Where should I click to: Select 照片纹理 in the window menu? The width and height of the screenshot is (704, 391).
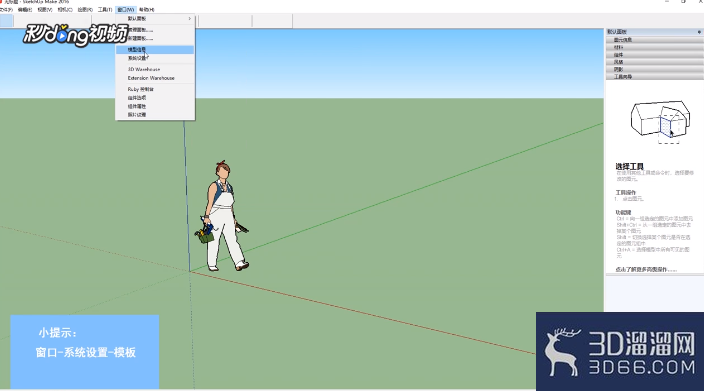pos(155,114)
